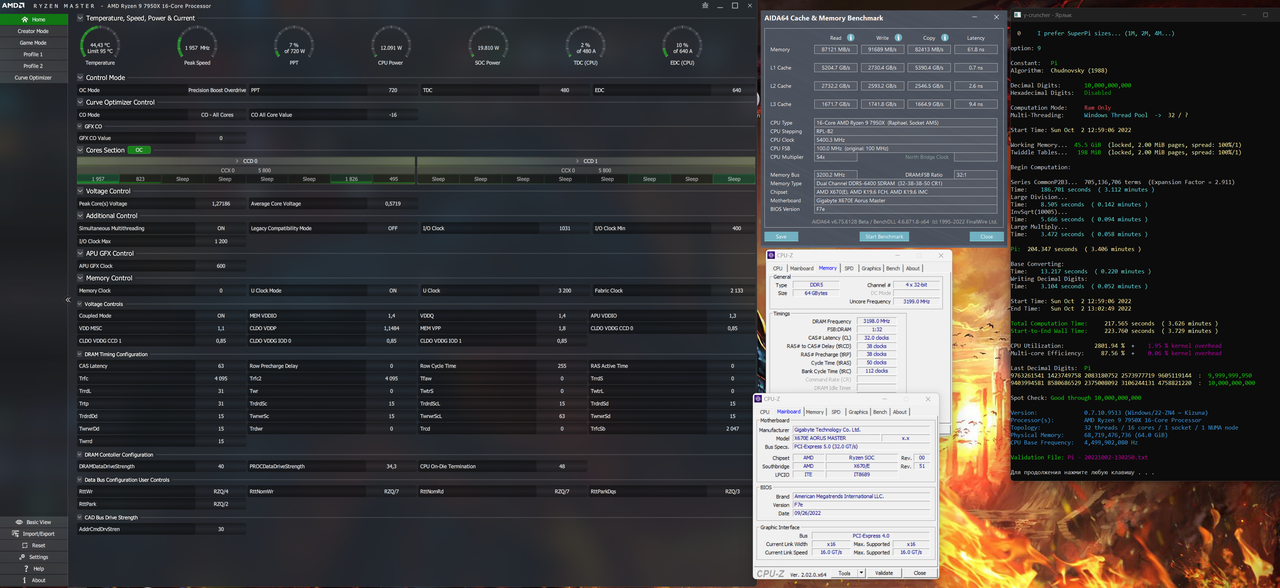Collapse the DRAM Timing Configuration section
The height and width of the screenshot is (588, 1280).
click(81, 354)
